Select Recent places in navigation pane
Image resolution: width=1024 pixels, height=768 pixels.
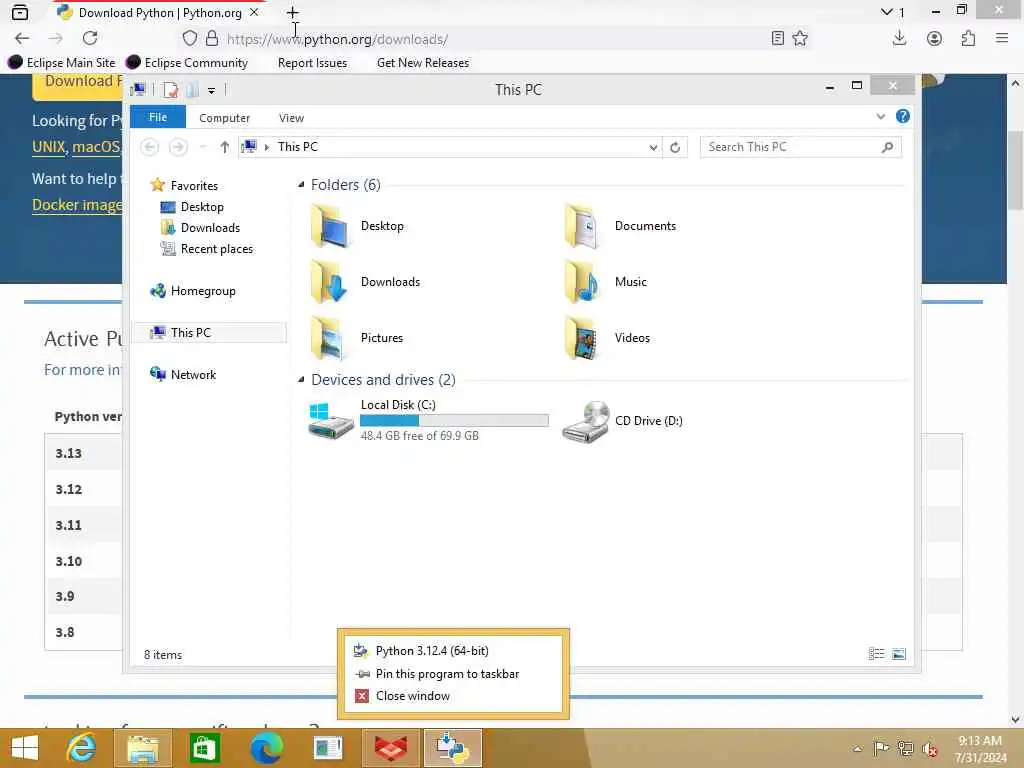pyautogui.click(x=216, y=249)
